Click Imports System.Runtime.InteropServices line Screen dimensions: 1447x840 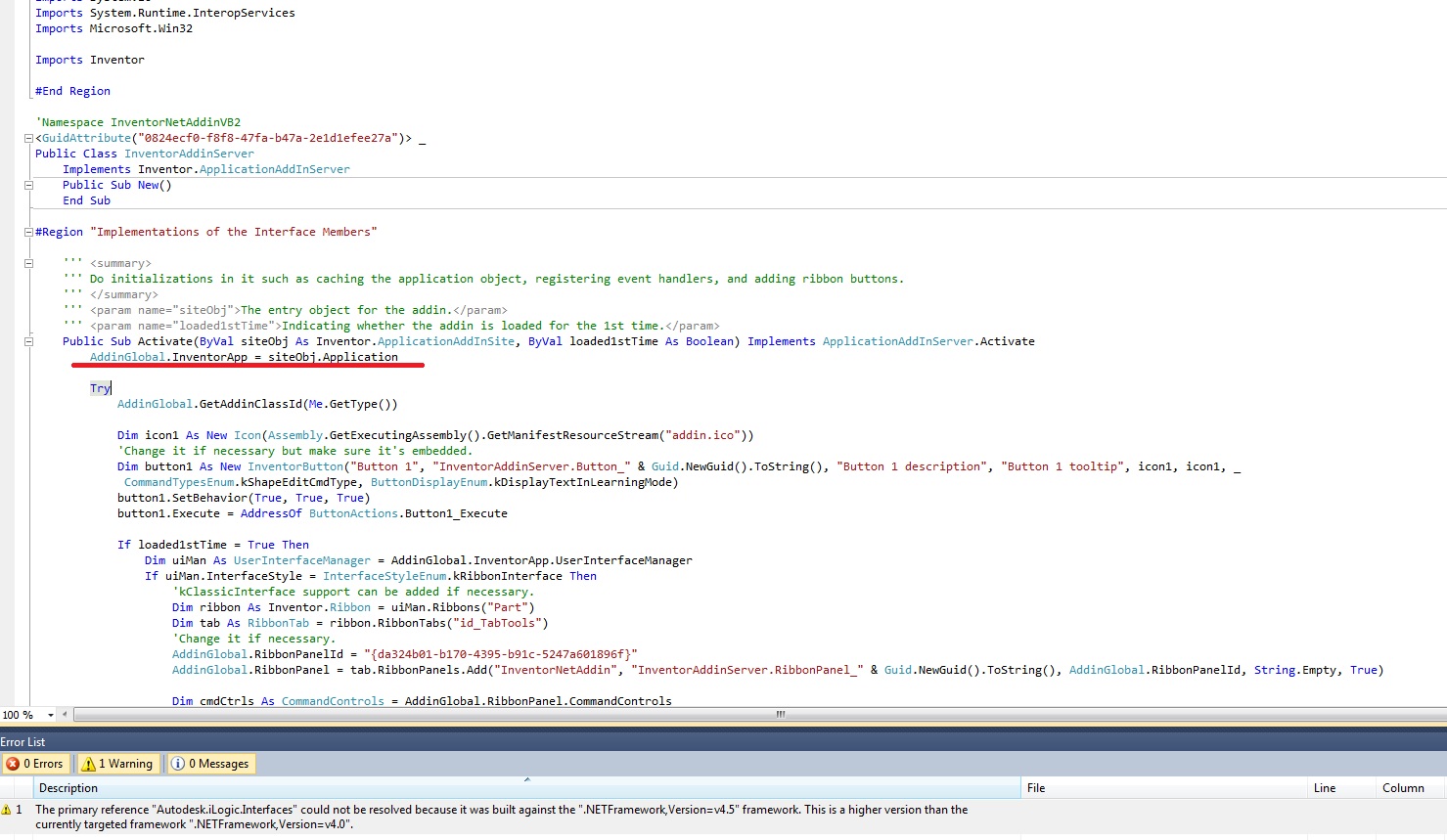click(165, 13)
